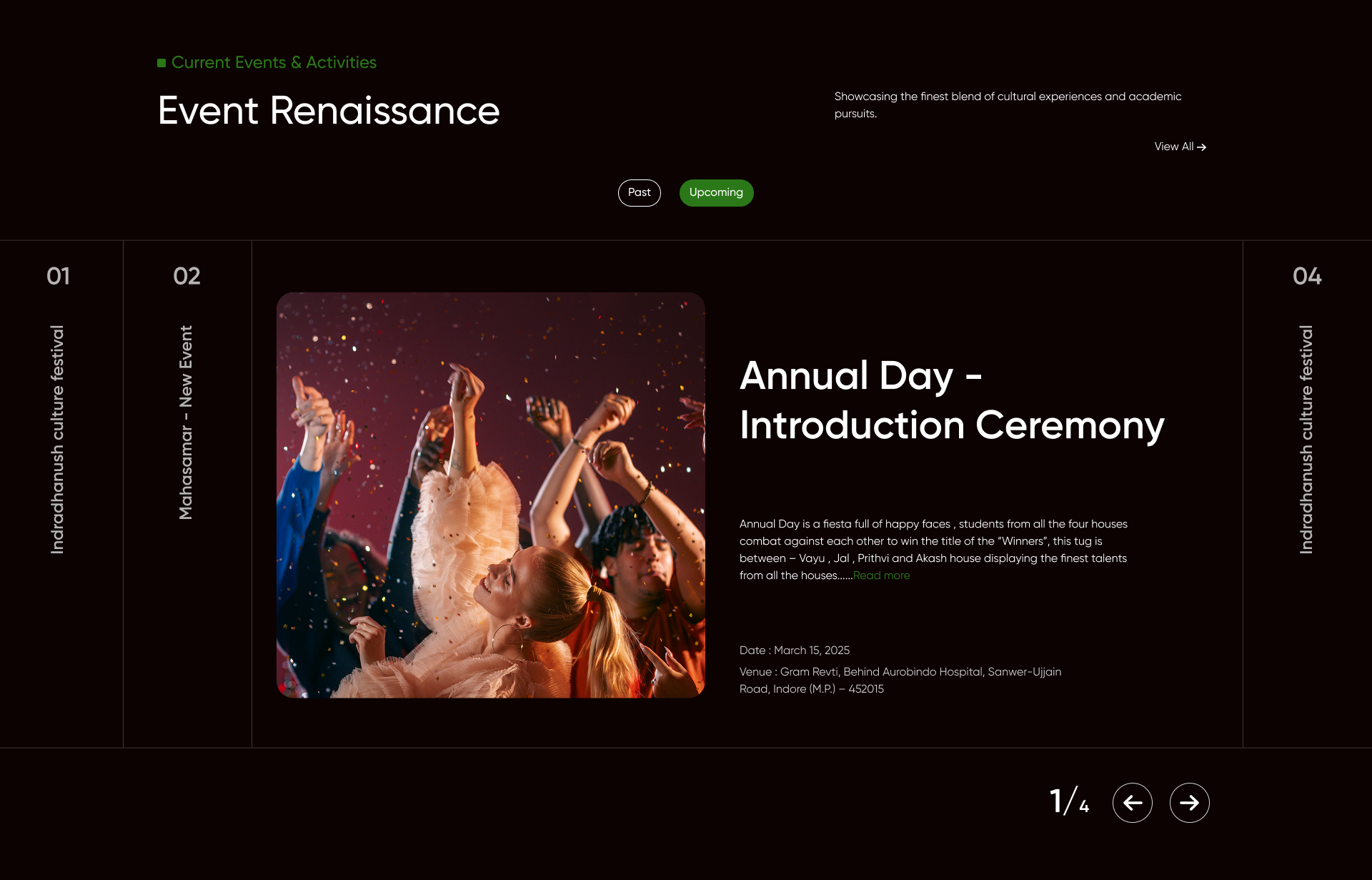The width and height of the screenshot is (1372, 880).
Task: Click the Annual Day - Introduction Ceremony title
Action: [x=951, y=400]
